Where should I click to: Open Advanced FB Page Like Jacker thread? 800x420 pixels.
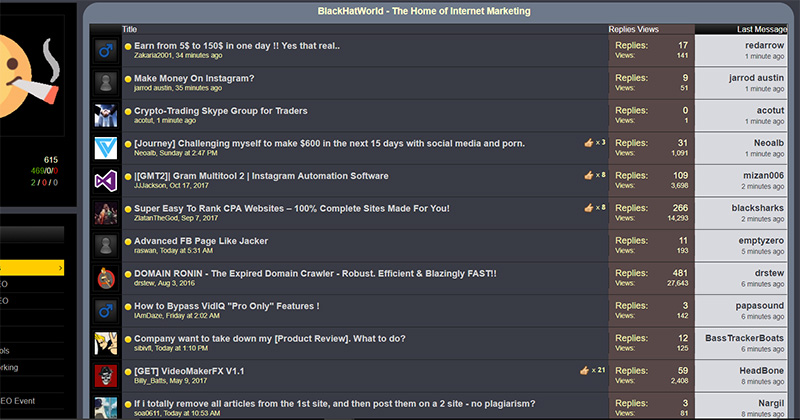click(201, 241)
